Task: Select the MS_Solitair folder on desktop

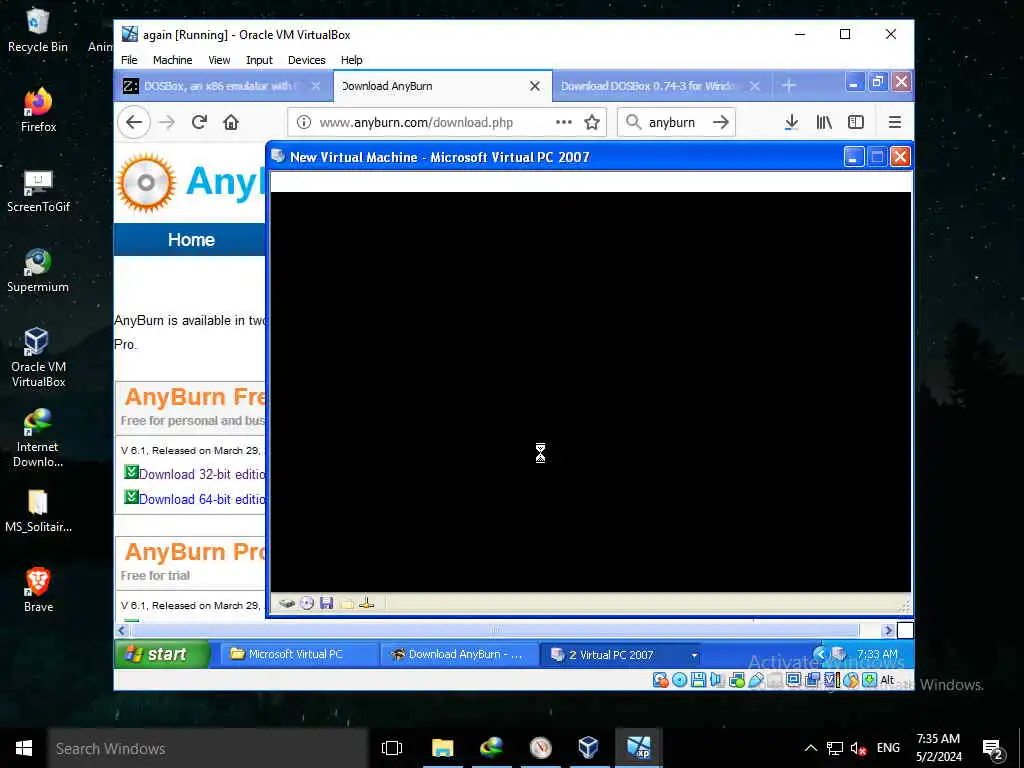Action: click(38, 511)
